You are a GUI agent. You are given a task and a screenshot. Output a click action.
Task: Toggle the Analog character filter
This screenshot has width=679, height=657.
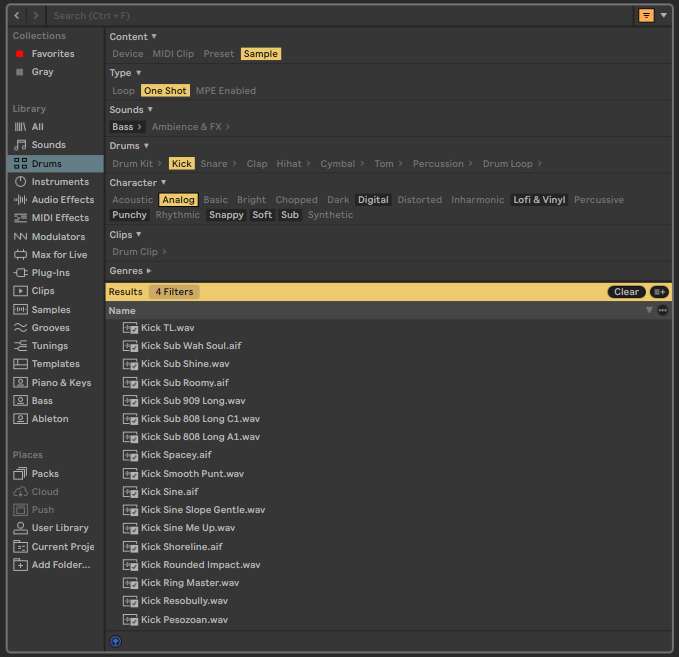178,200
